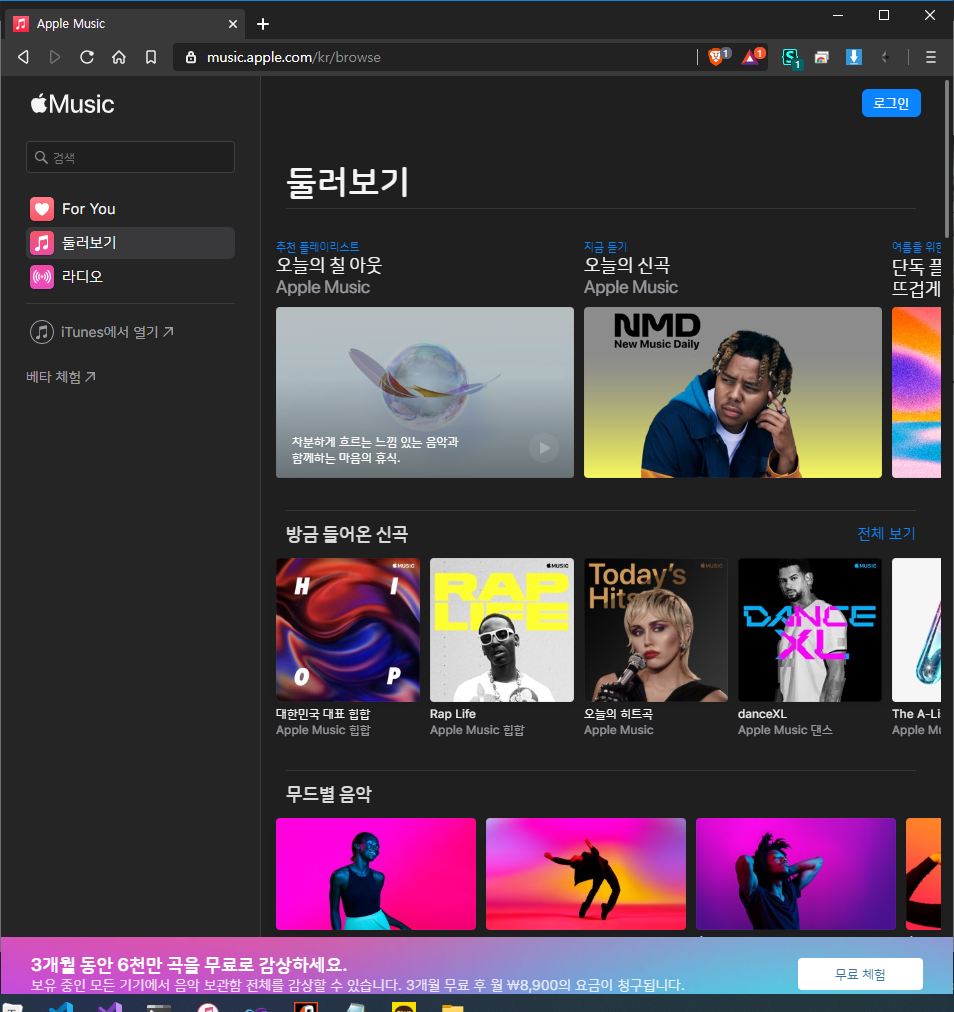The image size is (954, 1012).
Task: Open the Rap Life playlist cover
Action: [502, 630]
